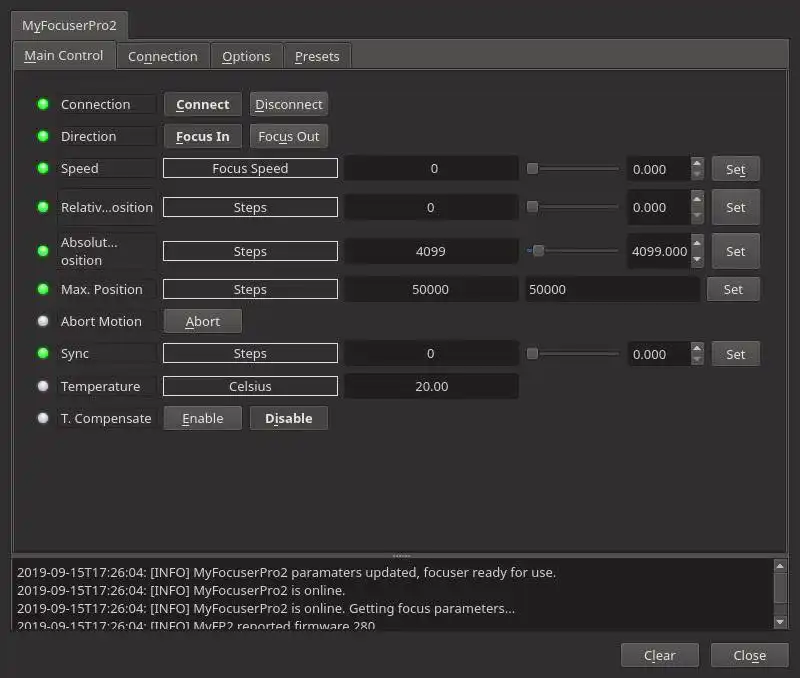Click the Relative Position 0.000 input field

pyautogui.click(x=659, y=207)
